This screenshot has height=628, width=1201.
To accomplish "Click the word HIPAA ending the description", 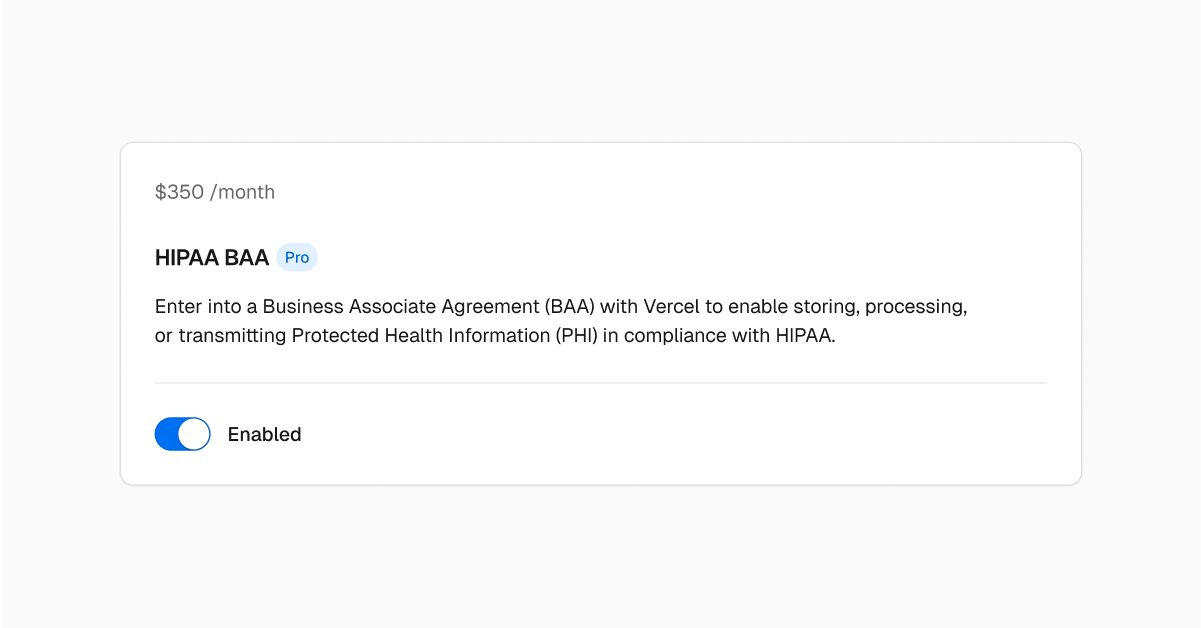I will 804,335.
